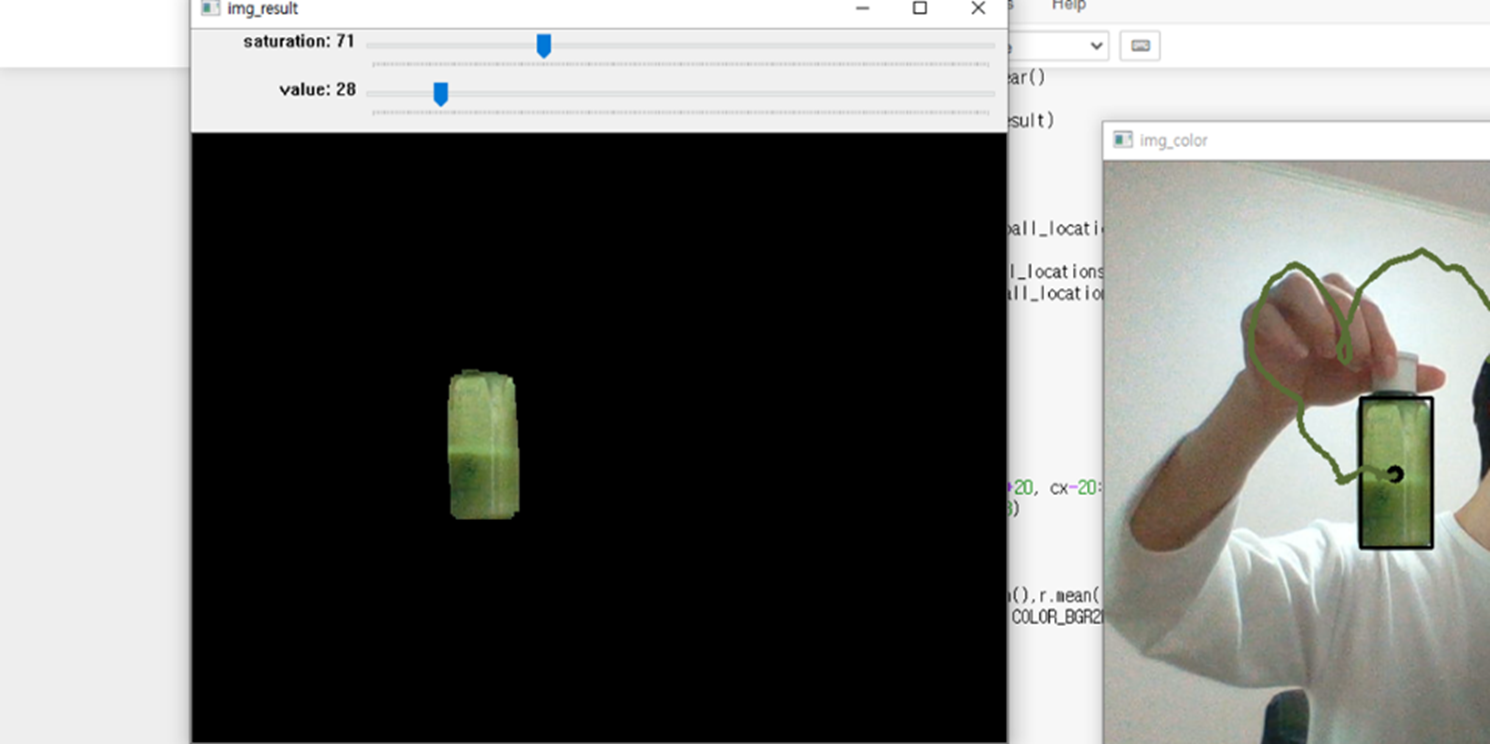The height and width of the screenshot is (744, 1490).
Task: Open the dropdown in editor toolbar
Action: point(1059,46)
